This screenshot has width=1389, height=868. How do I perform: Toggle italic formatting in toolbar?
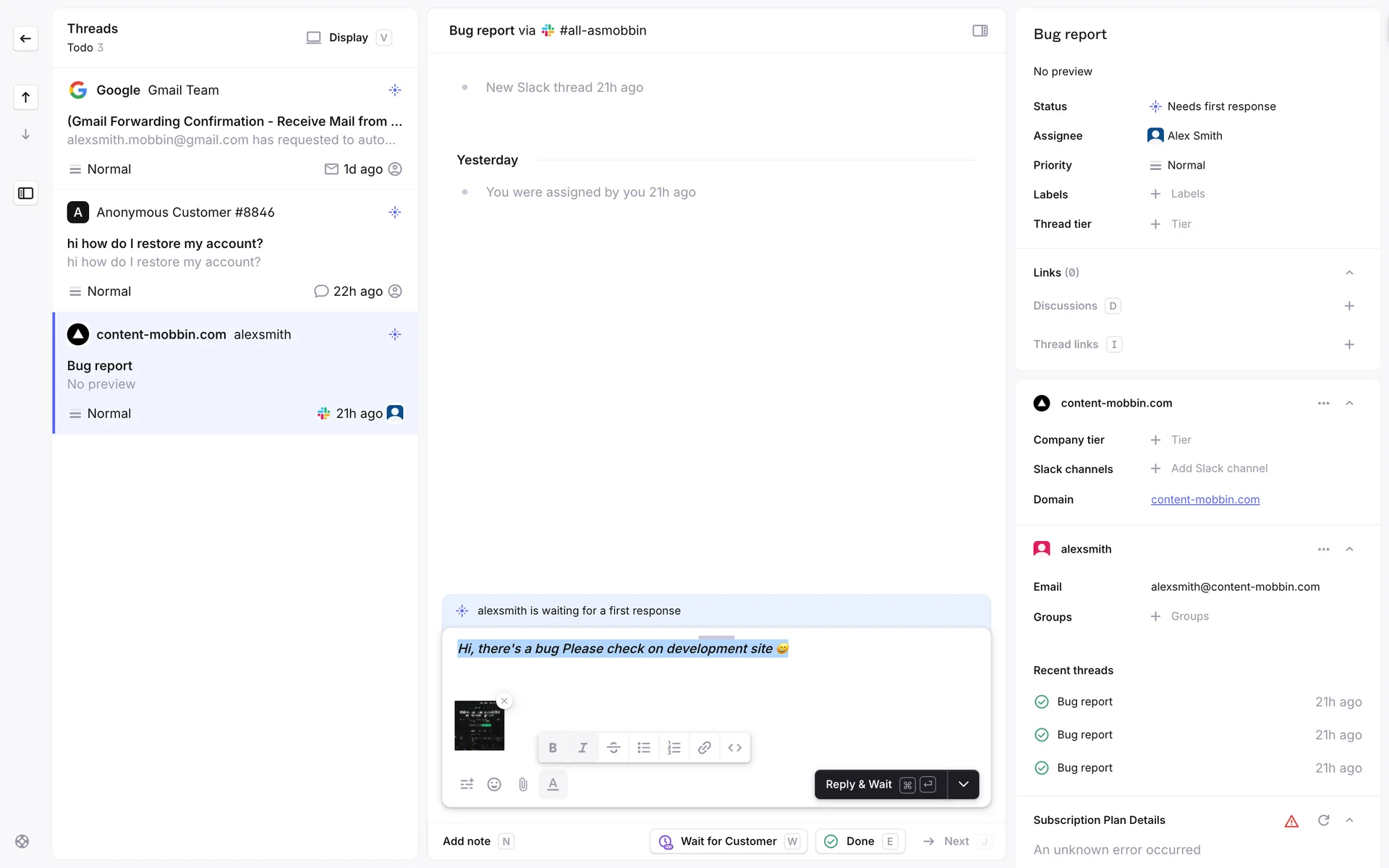point(582,748)
